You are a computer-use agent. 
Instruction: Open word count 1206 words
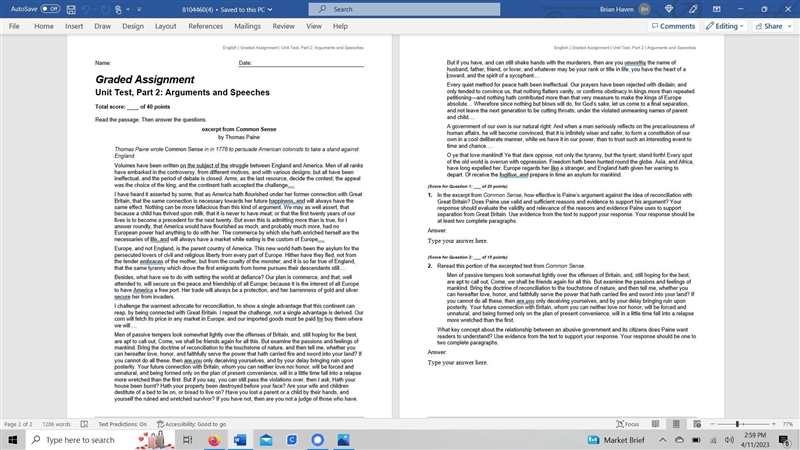click(56, 424)
